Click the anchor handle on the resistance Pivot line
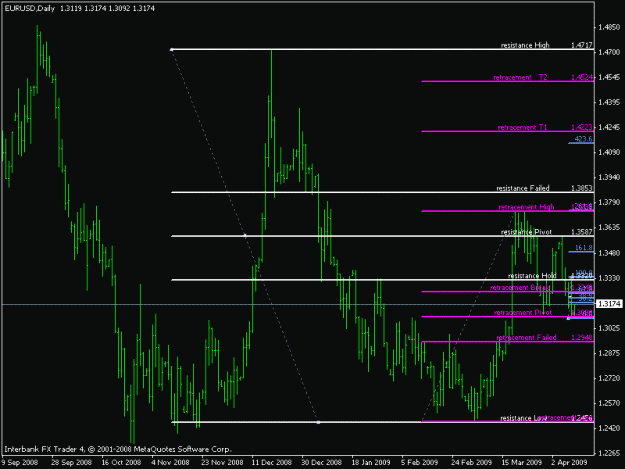 pos(245,236)
